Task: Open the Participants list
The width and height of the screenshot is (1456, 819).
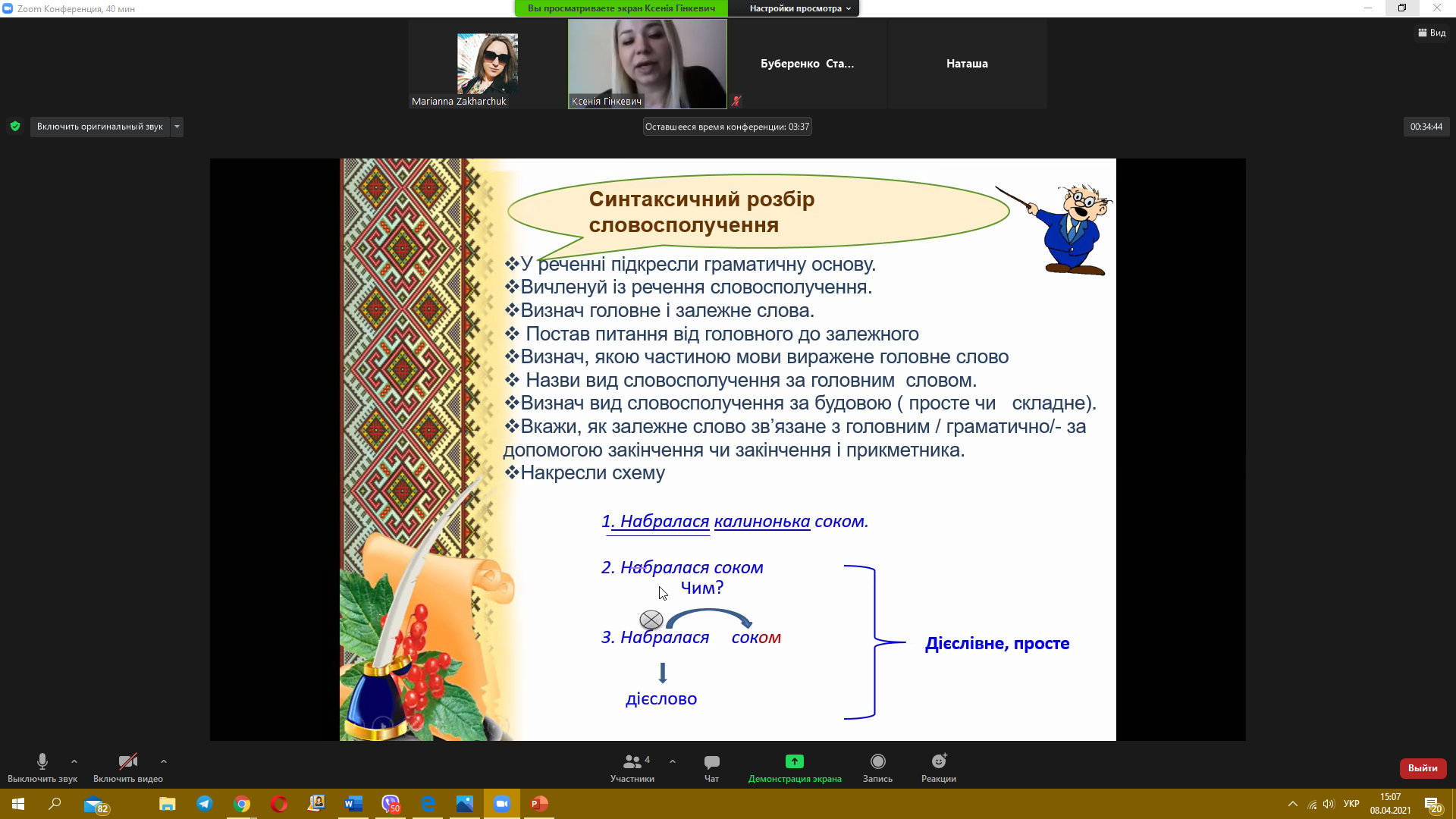Action: click(x=632, y=767)
